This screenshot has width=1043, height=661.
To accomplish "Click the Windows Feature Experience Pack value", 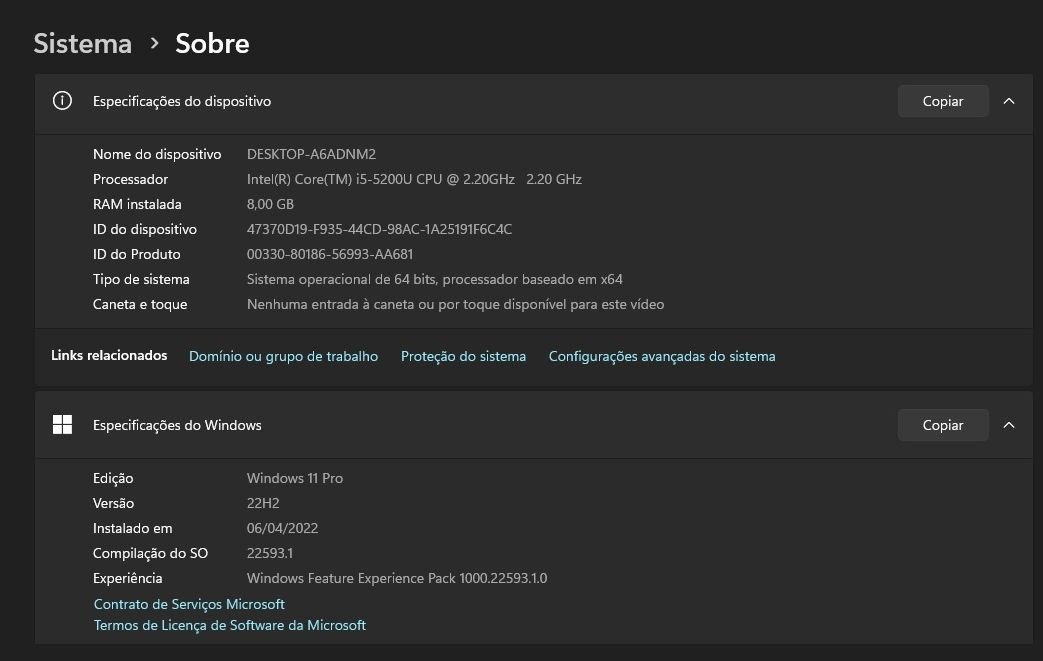I will tap(396, 579).
